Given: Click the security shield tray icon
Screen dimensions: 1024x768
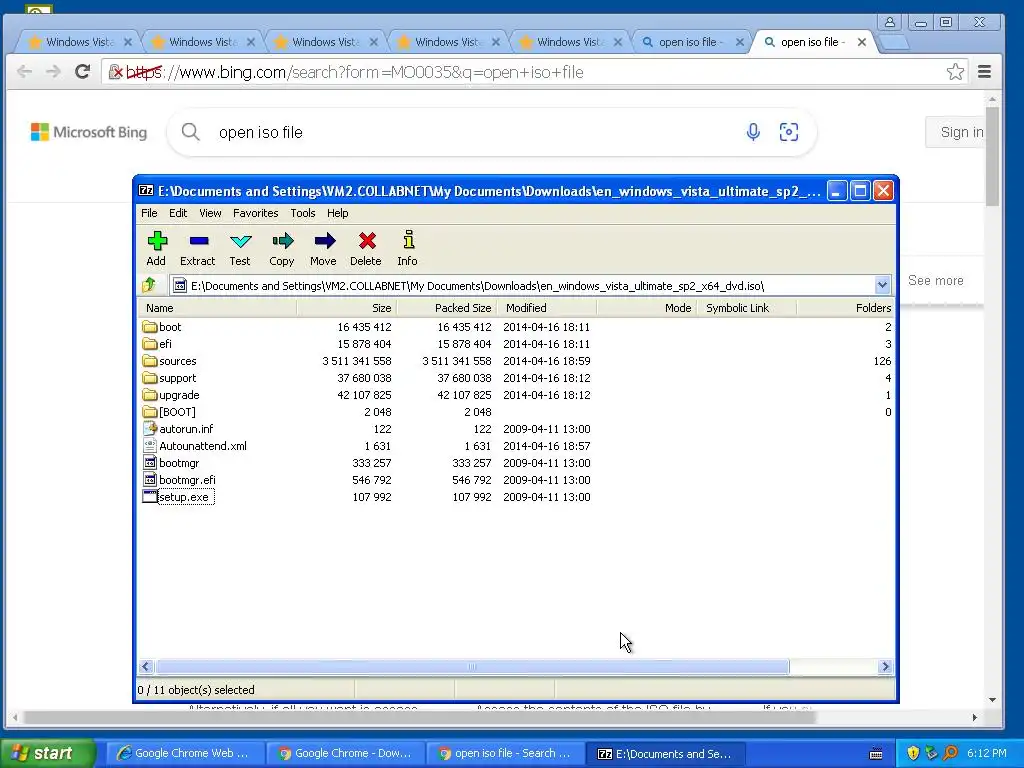Looking at the screenshot, I should pos(912,753).
